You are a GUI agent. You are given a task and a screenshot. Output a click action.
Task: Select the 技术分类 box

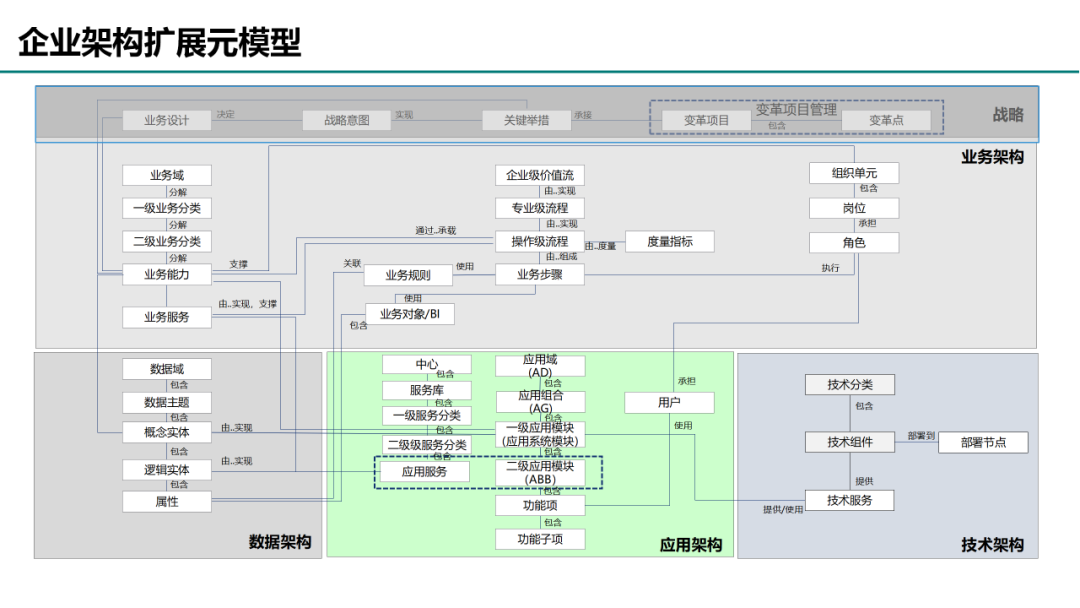pos(850,384)
